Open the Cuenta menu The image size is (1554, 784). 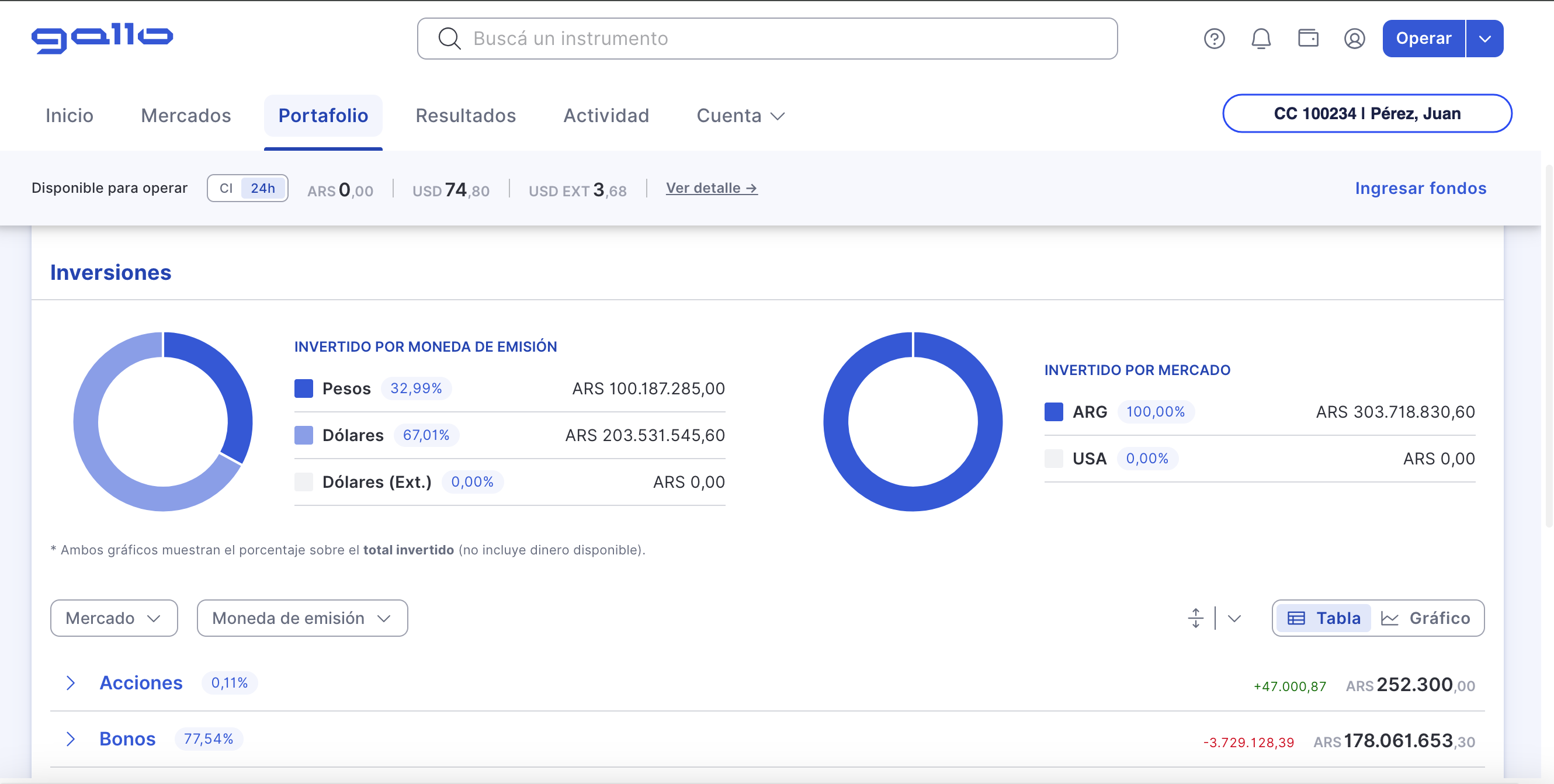coord(740,116)
